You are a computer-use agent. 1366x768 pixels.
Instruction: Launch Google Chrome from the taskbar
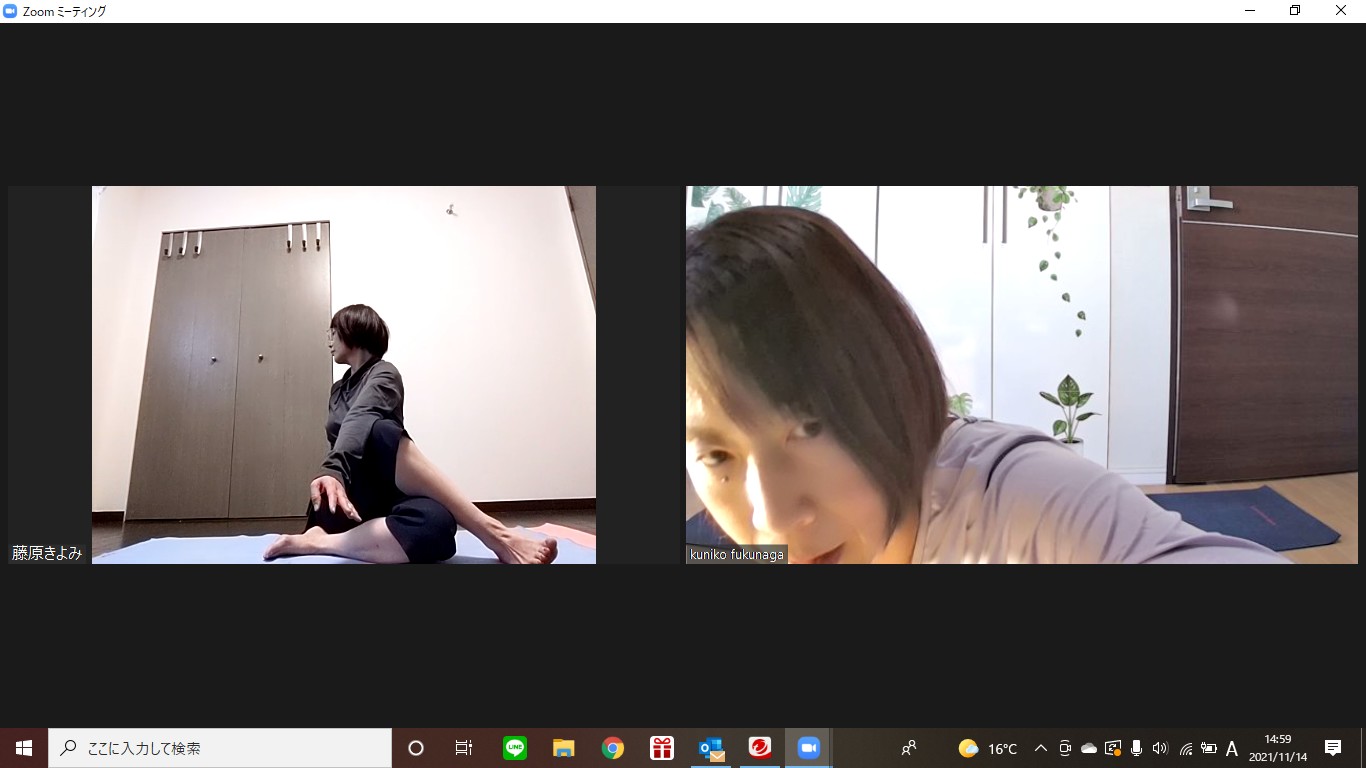[613, 748]
